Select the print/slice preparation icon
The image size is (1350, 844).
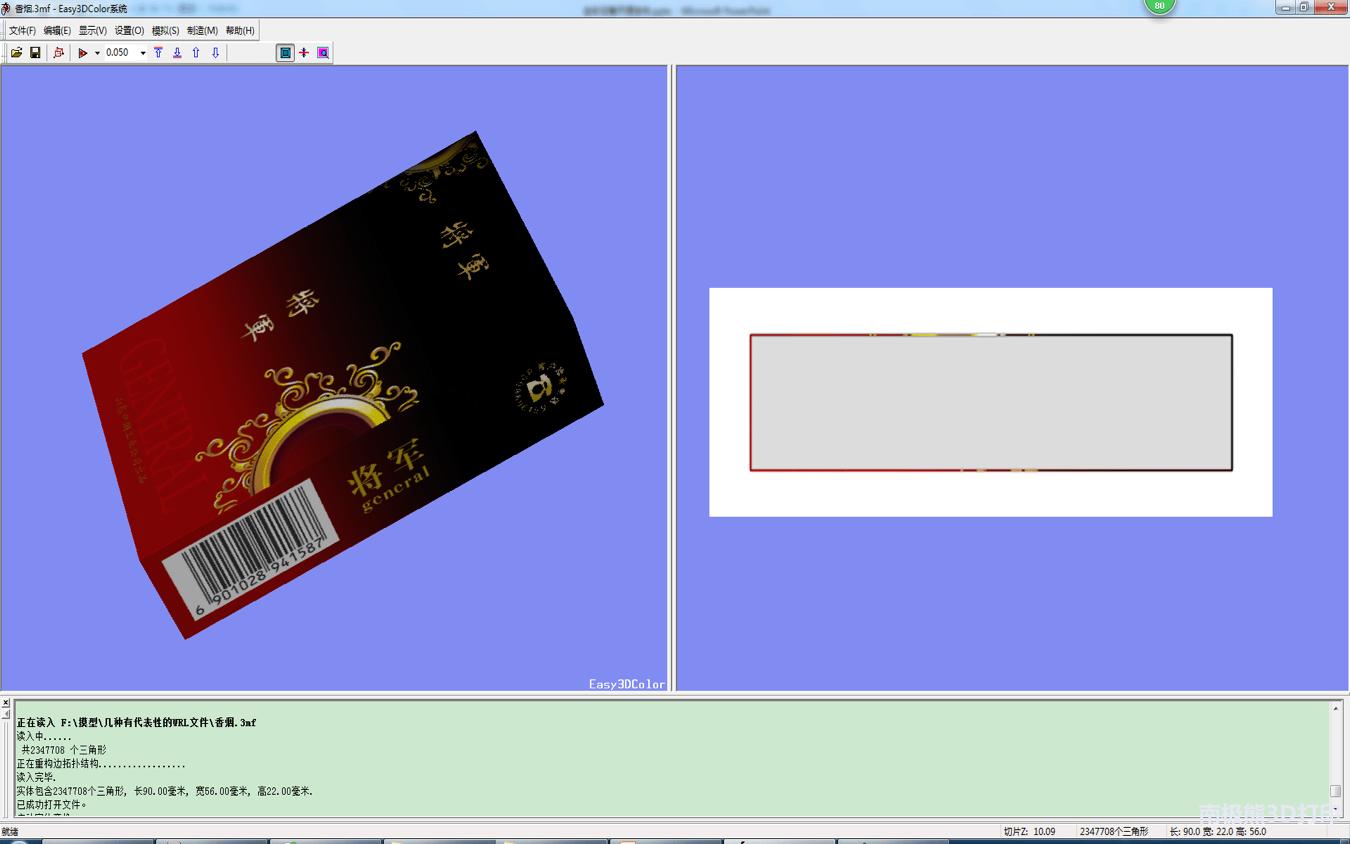tap(57, 53)
